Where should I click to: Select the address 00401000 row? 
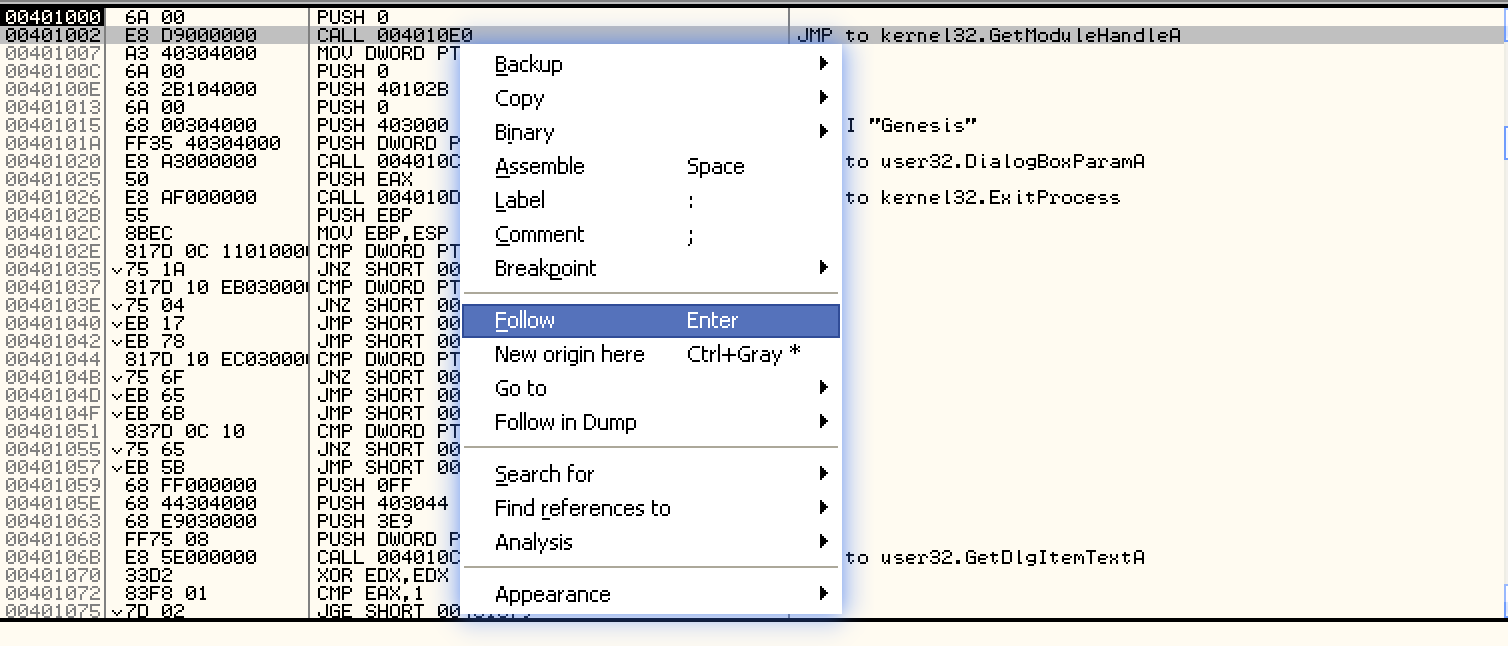(x=53, y=17)
